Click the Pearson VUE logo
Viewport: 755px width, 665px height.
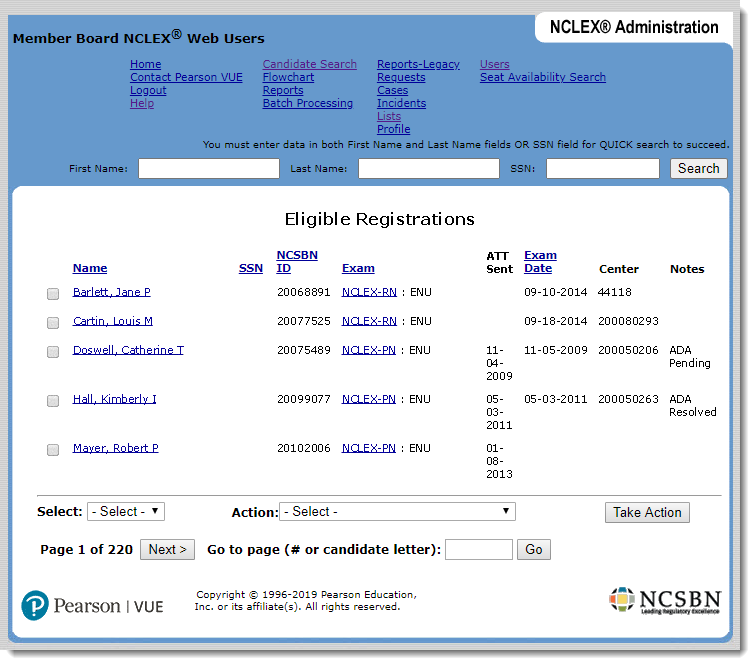[x=92, y=606]
